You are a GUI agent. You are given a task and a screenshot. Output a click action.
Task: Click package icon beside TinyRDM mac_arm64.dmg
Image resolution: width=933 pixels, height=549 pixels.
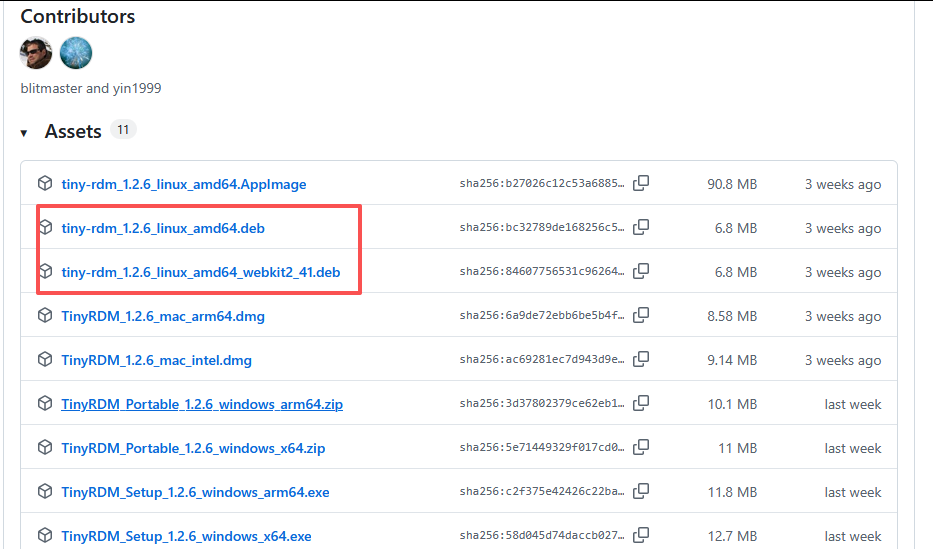45,315
